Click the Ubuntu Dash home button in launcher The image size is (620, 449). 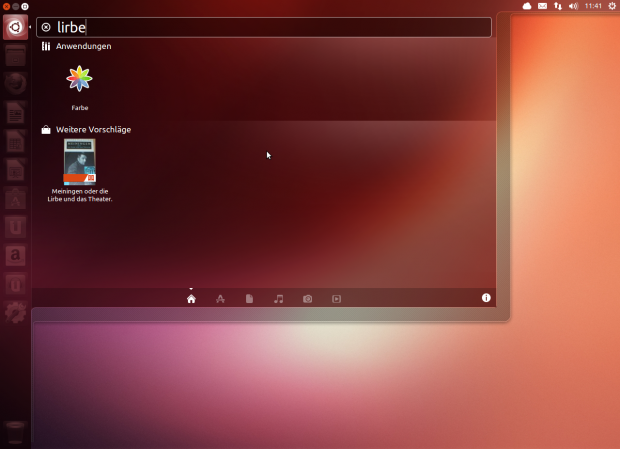click(x=15, y=27)
